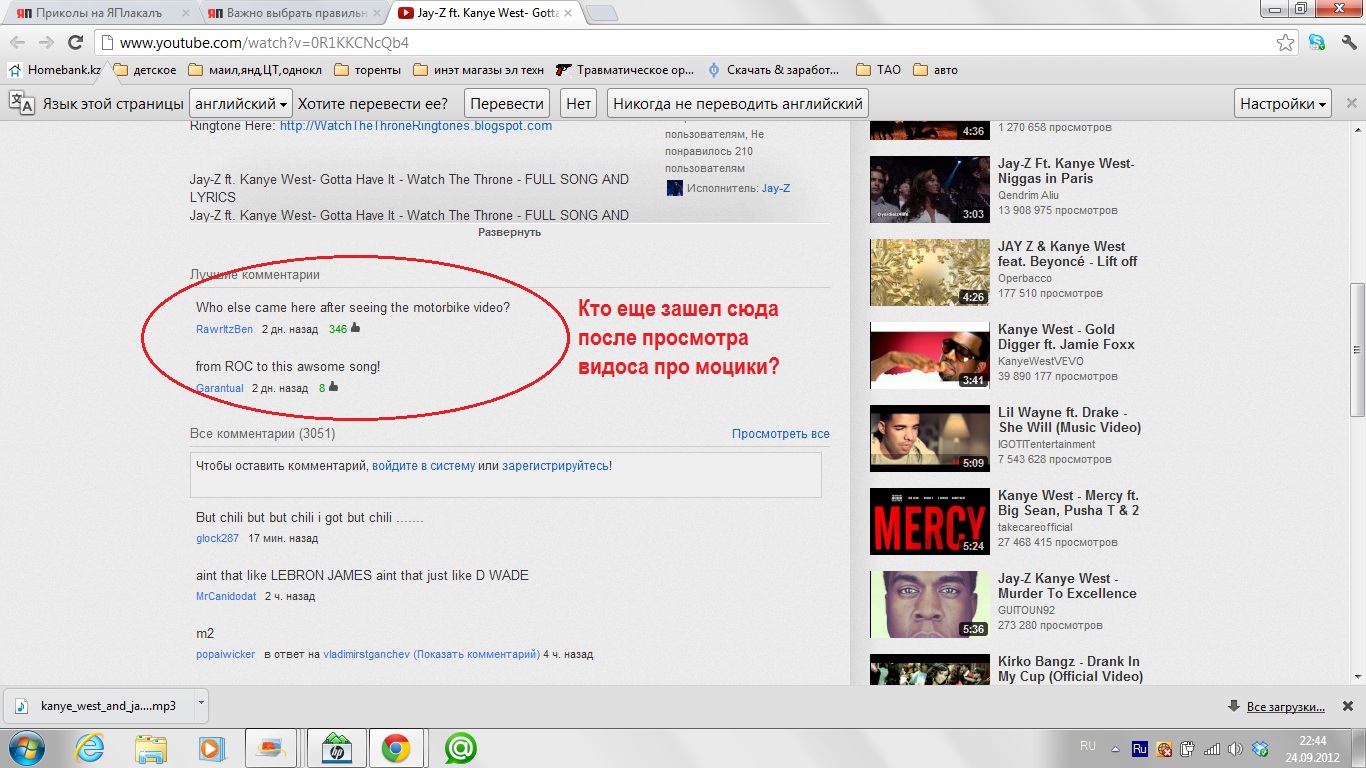Open Windows Media Player from the taskbar

(x=210, y=748)
